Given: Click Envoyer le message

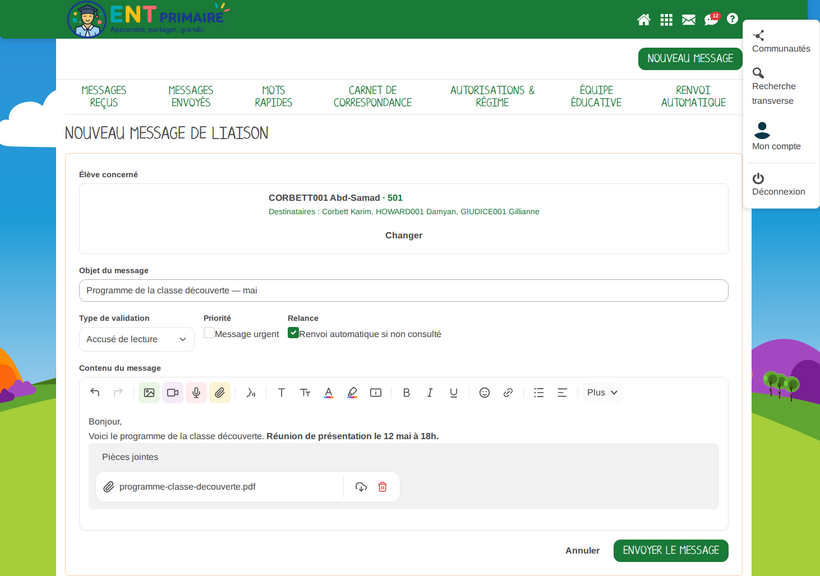Looking at the screenshot, I should click(x=670, y=550).
